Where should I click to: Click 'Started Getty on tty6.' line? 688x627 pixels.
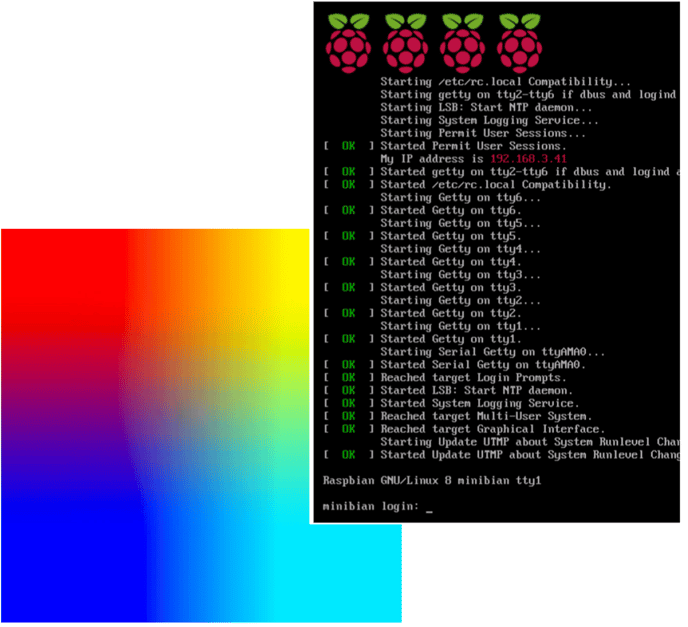(451, 211)
